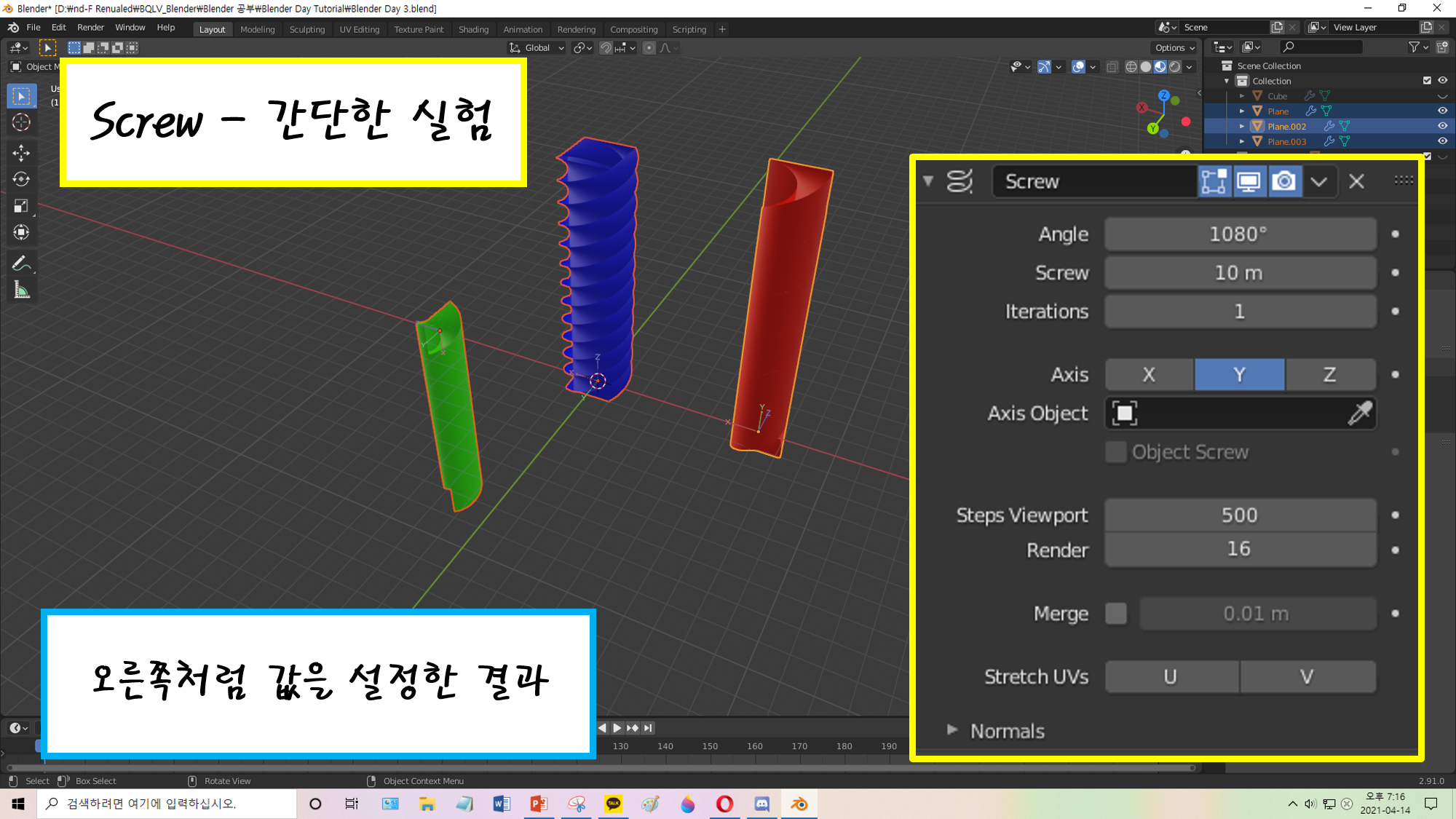Select the Rotate tool in the toolbar
This screenshot has width=1456, height=819.
(21, 179)
